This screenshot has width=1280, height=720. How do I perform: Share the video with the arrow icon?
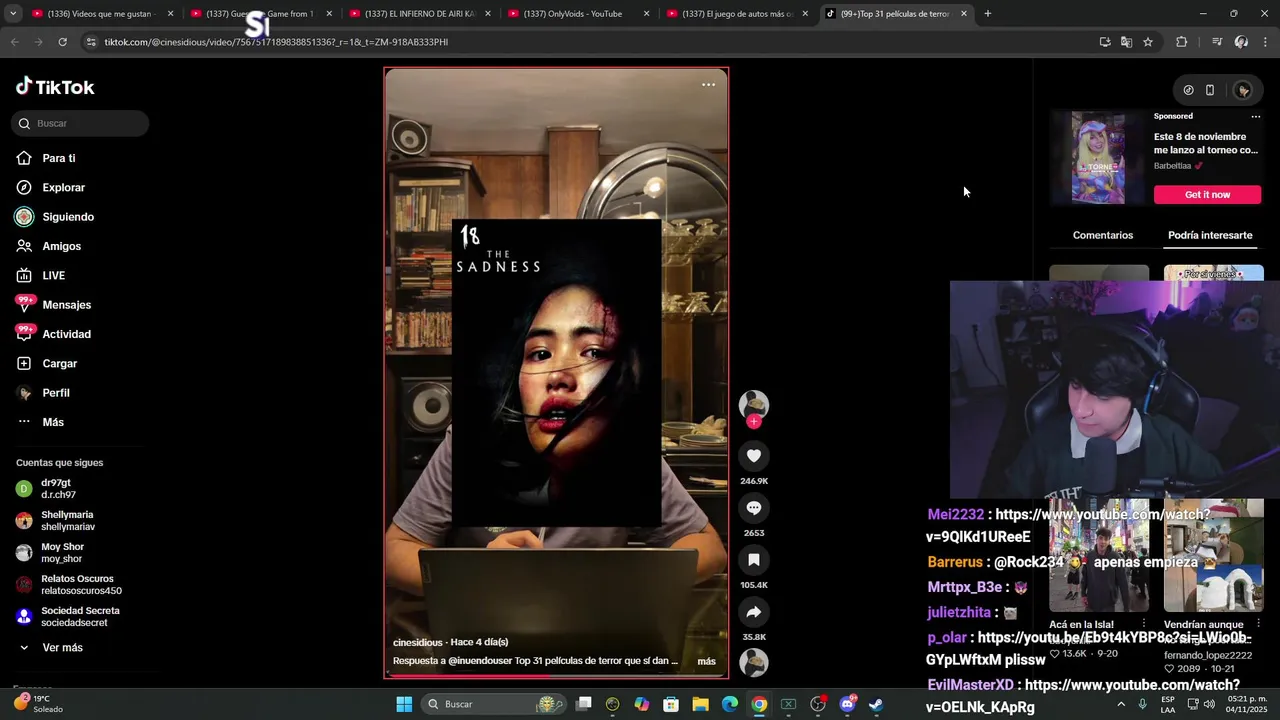tap(754, 612)
